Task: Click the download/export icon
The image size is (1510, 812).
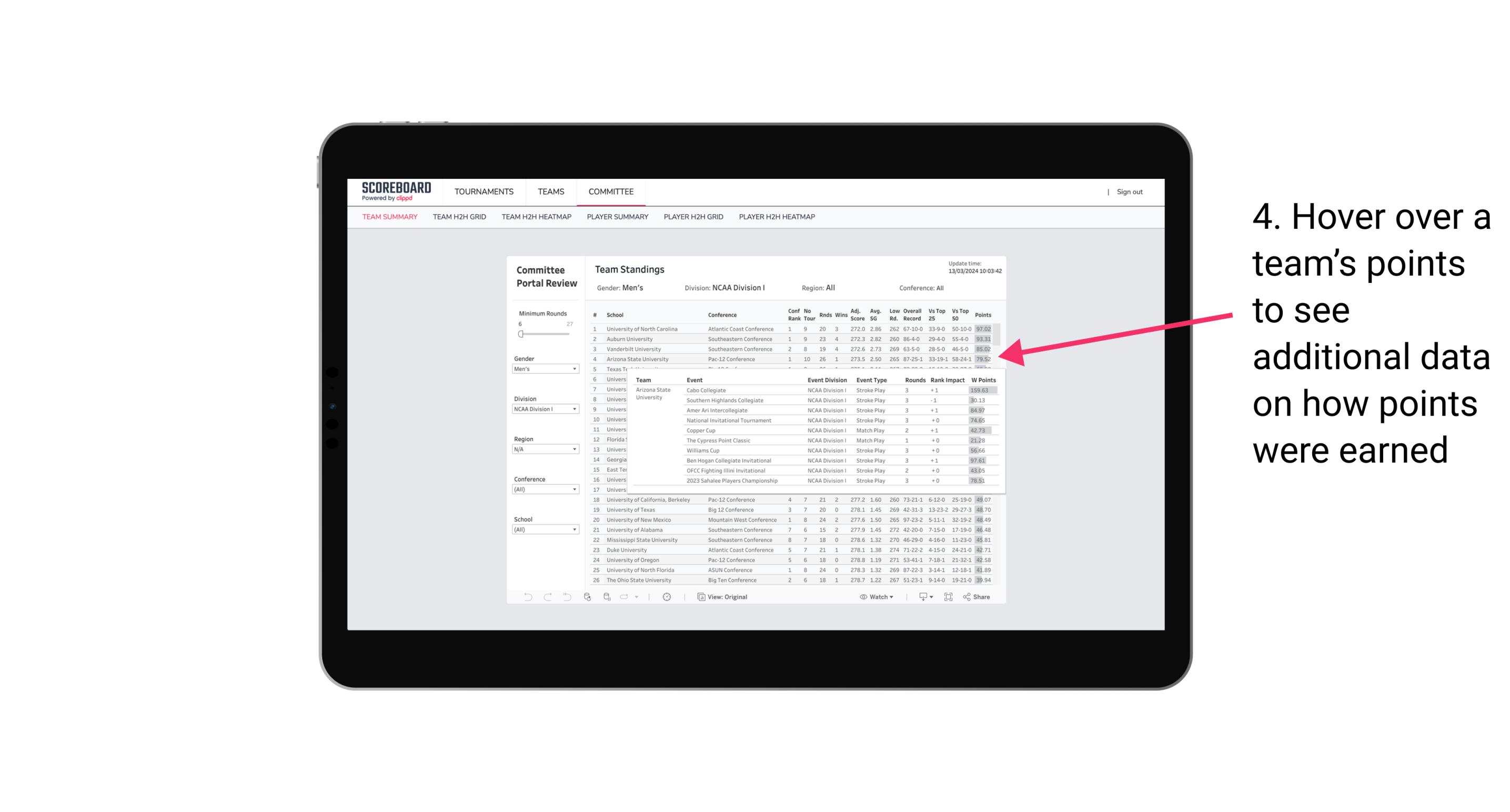Action: [x=921, y=597]
